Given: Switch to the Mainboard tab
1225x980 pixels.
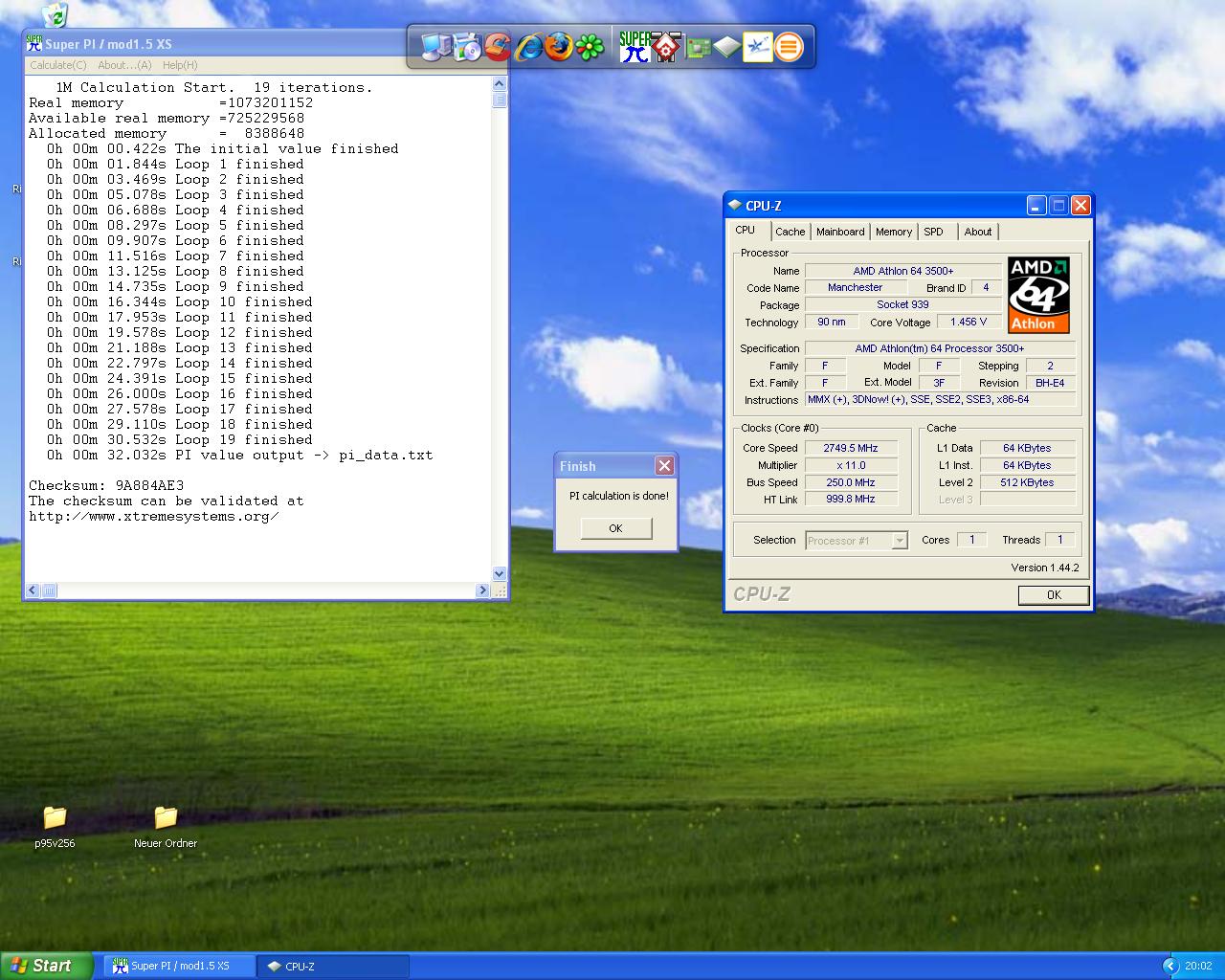Looking at the screenshot, I should 839,232.
